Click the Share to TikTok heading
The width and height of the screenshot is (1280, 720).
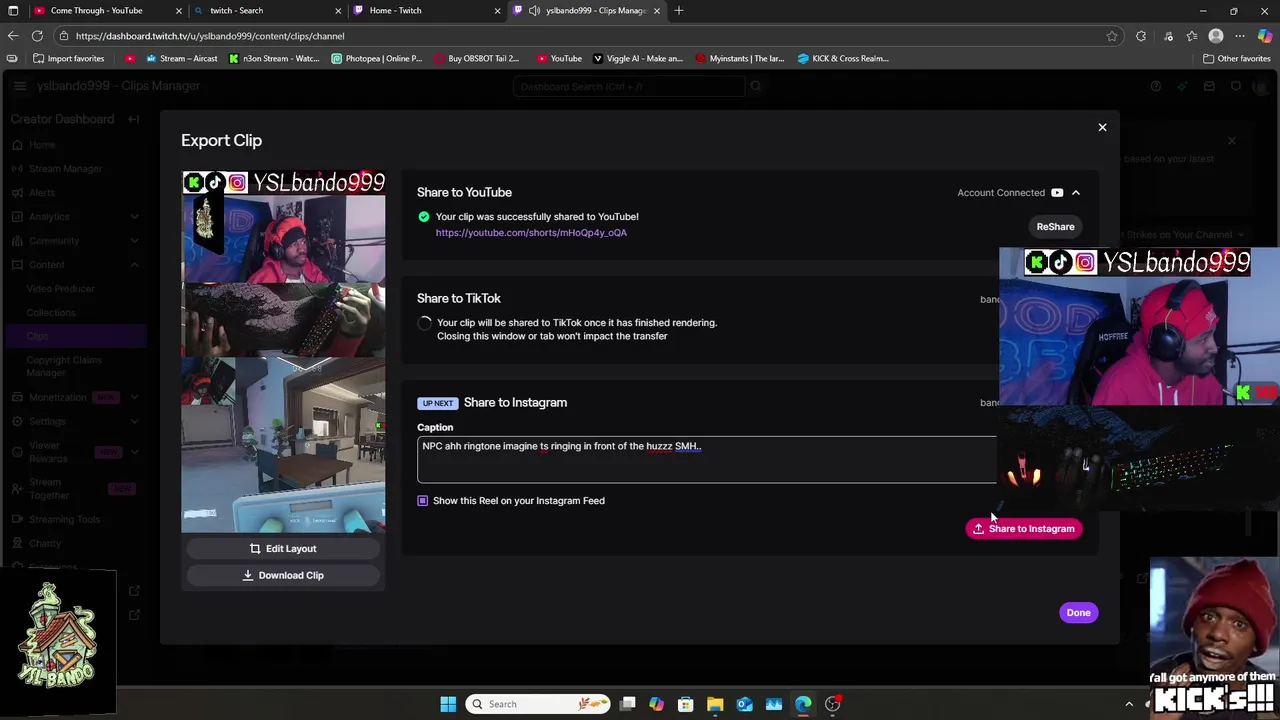pos(459,298)
